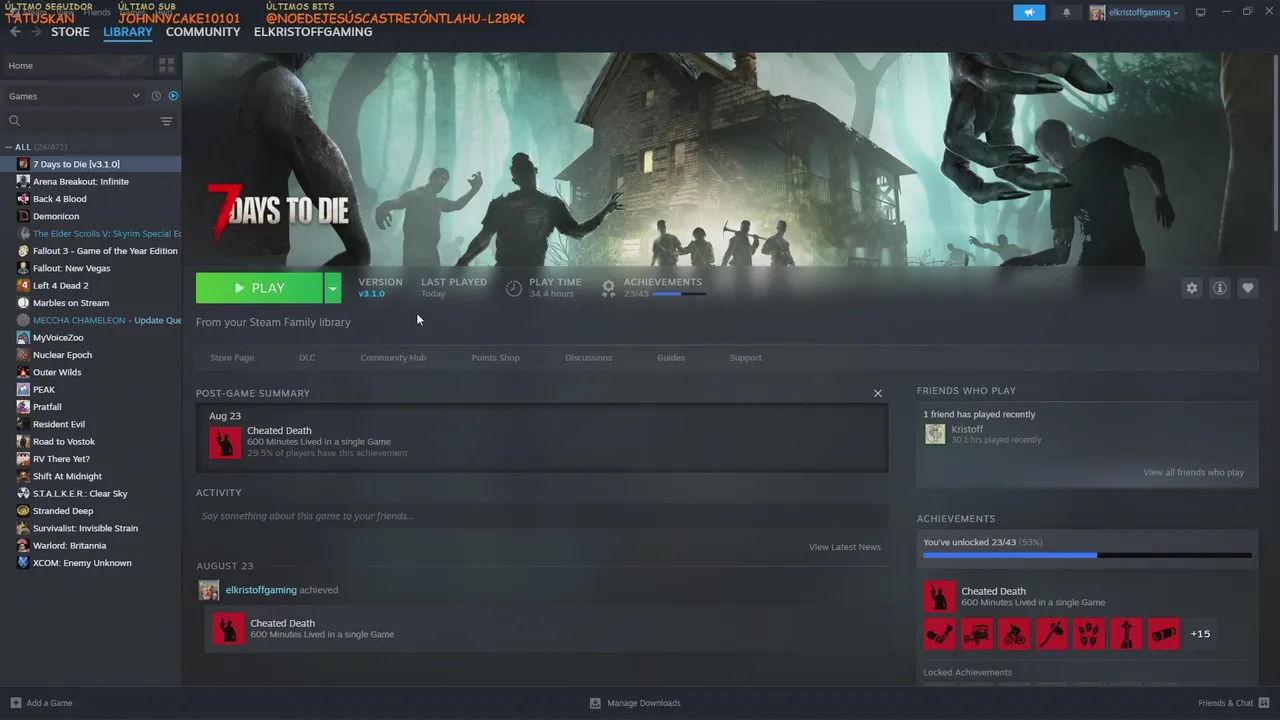Click the bedroll achievement icon
The height and width of the screenshot is (720, 1280).
click(1164, 634)
